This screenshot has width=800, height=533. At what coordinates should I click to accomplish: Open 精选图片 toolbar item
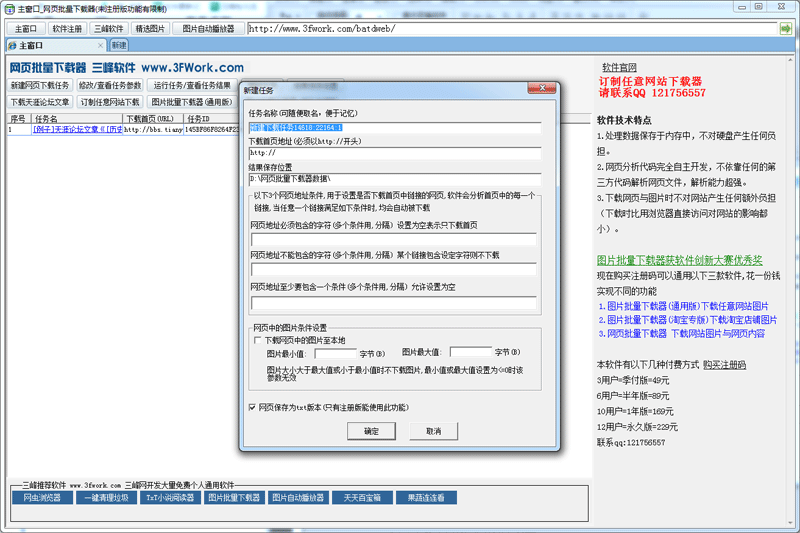[x=150, y=29]
